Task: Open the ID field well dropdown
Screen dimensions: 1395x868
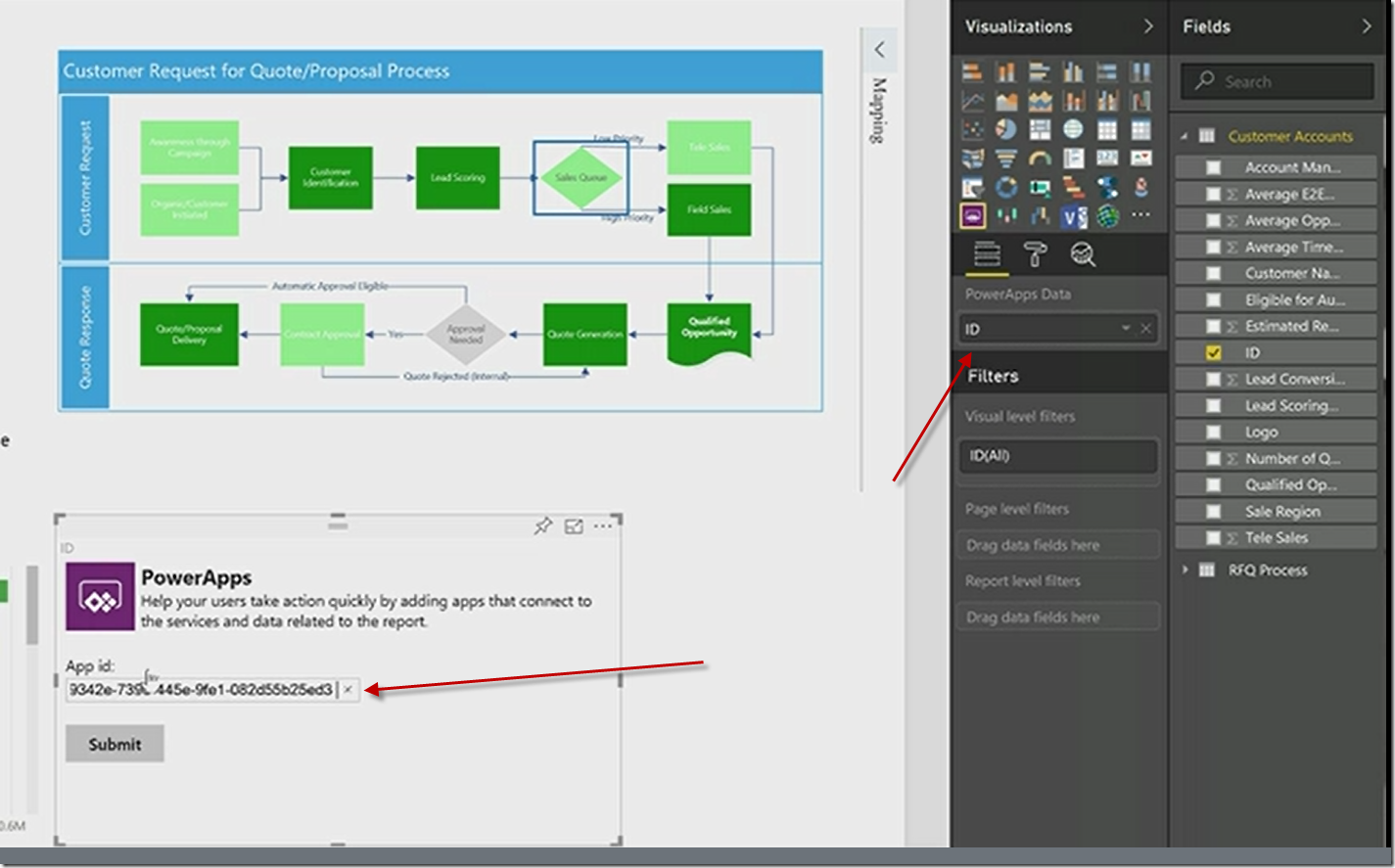Action: point(1126,329)
